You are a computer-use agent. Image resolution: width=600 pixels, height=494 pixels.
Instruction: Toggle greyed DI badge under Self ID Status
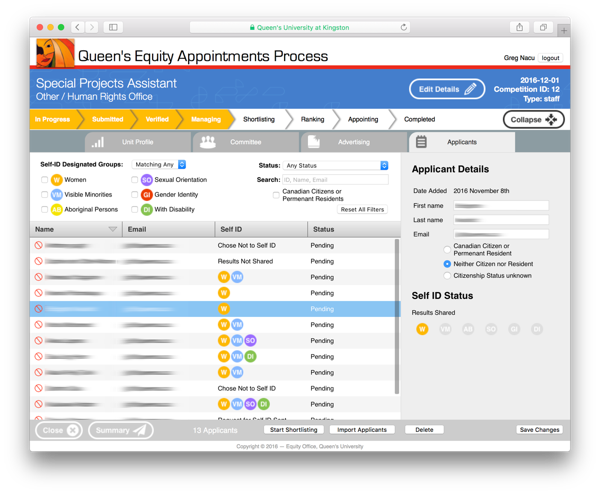tap(537, 329)
